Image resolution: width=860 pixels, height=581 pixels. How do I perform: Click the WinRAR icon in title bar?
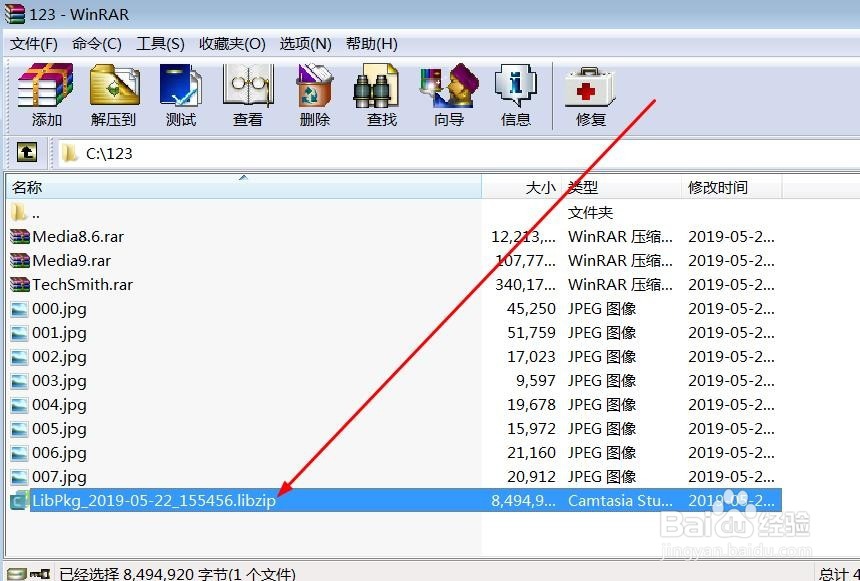tap(13, 13)
